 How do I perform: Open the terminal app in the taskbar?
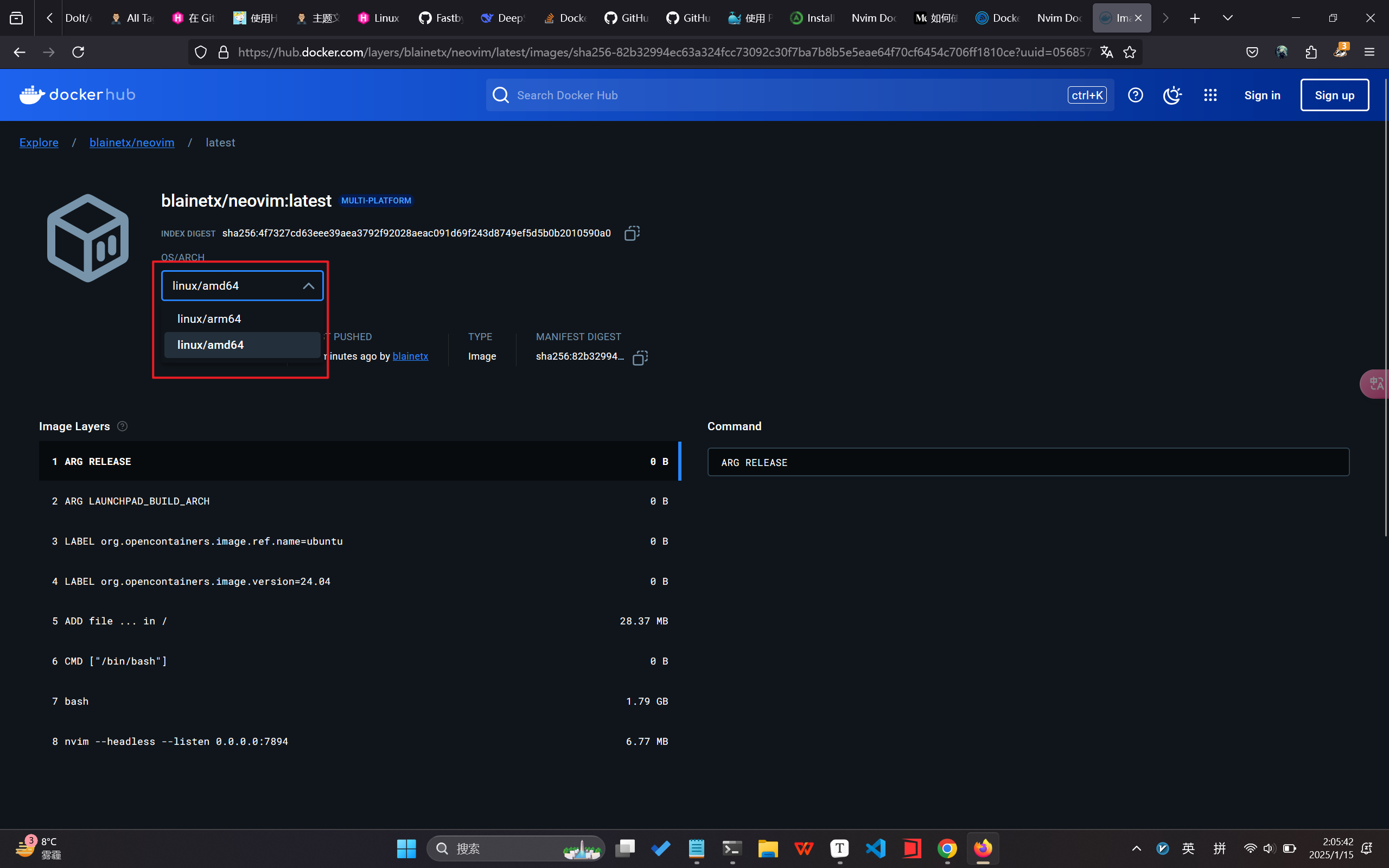pyautogui.click(x=732, y=848)
